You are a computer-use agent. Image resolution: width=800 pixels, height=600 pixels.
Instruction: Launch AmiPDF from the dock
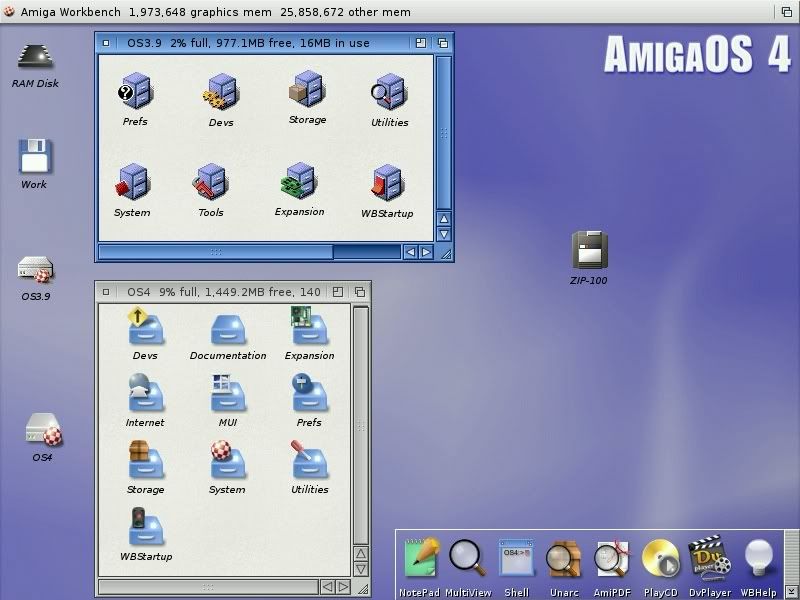click(612, 567)
